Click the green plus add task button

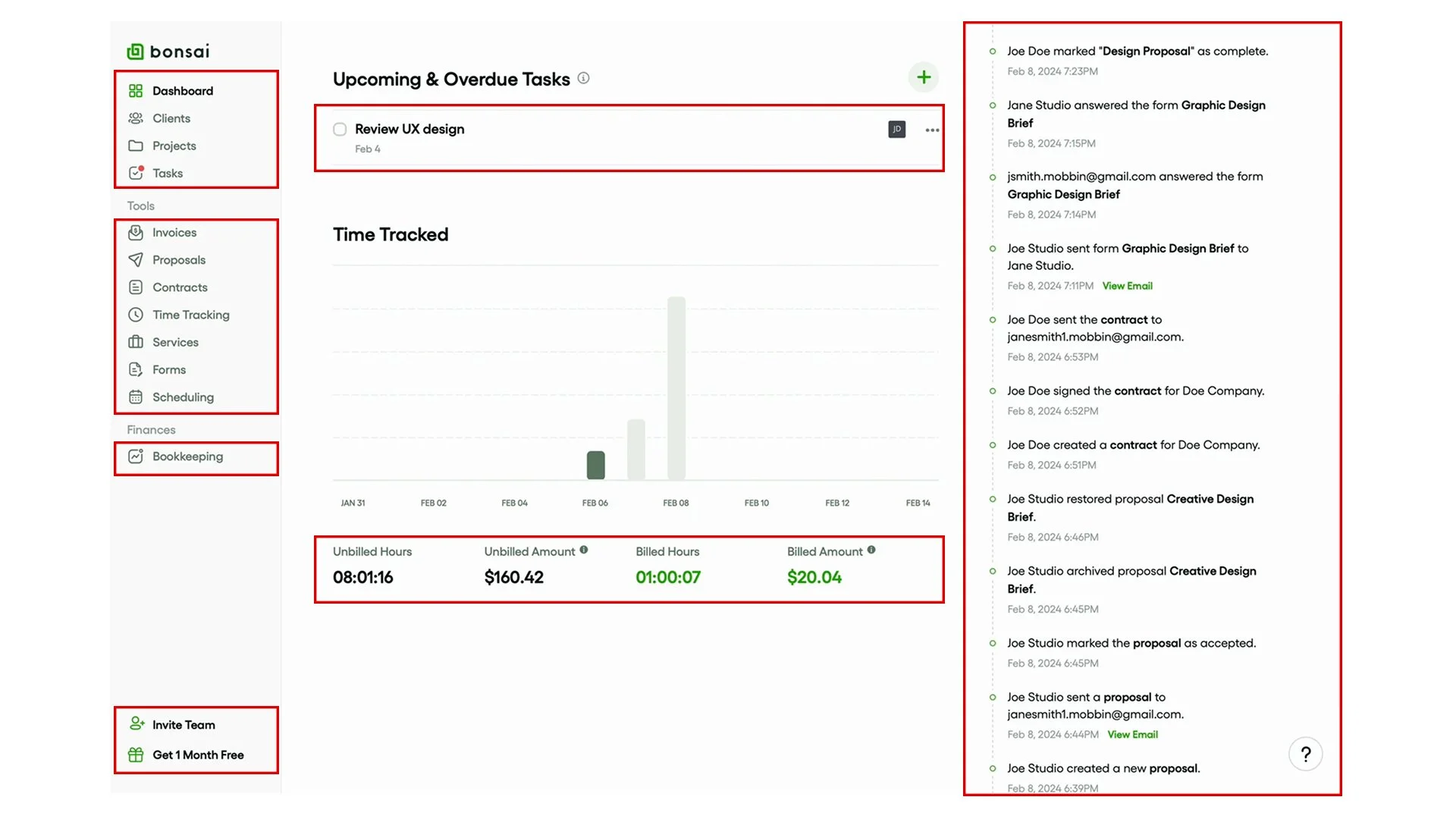pyautogui.click(x=923, y=77)
